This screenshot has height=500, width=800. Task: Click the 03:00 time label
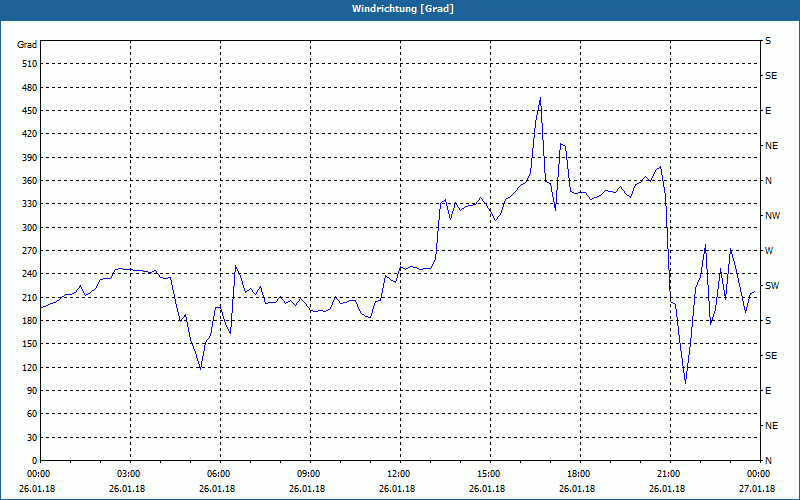(x=130, y=474)
